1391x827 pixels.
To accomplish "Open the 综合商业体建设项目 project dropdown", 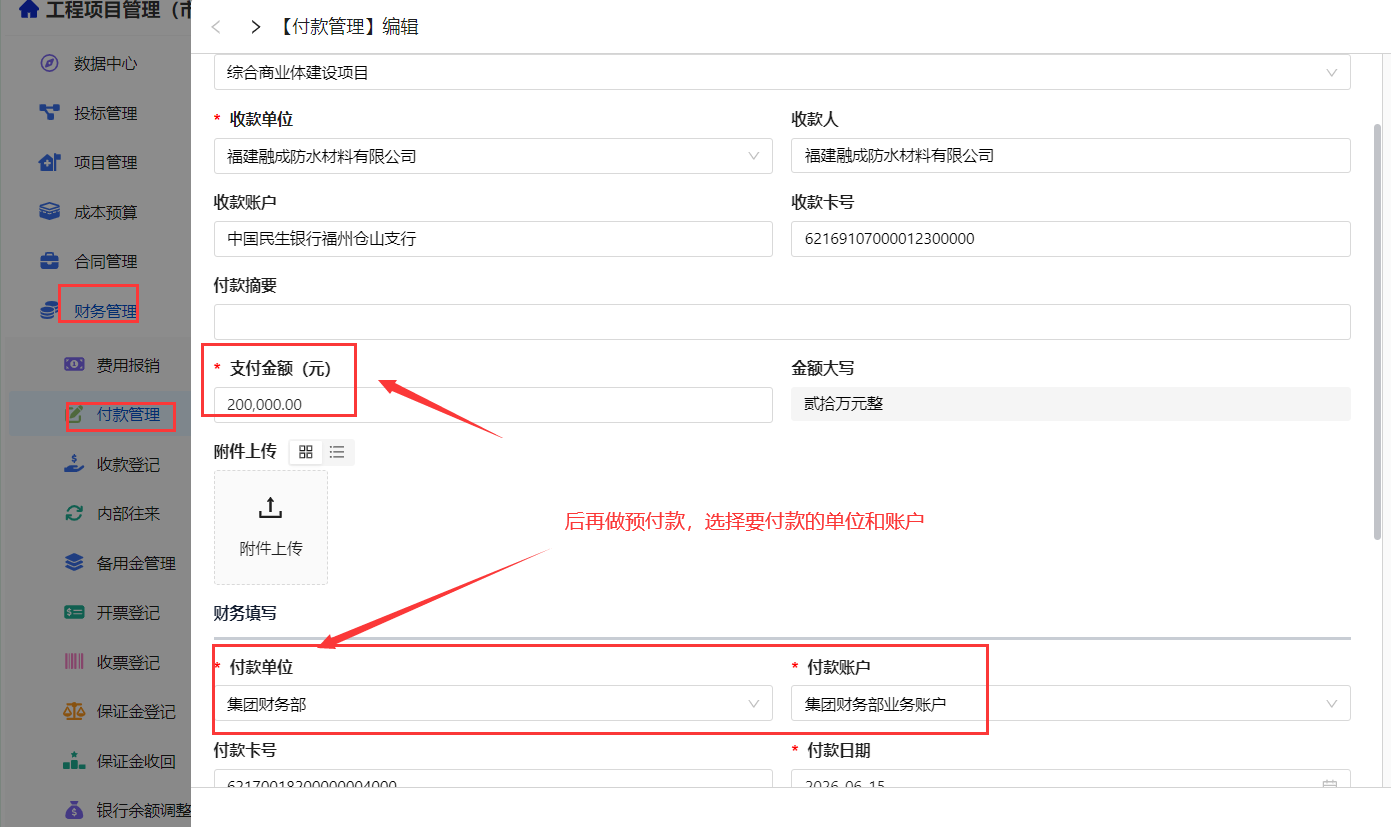I will click(782, 72).
